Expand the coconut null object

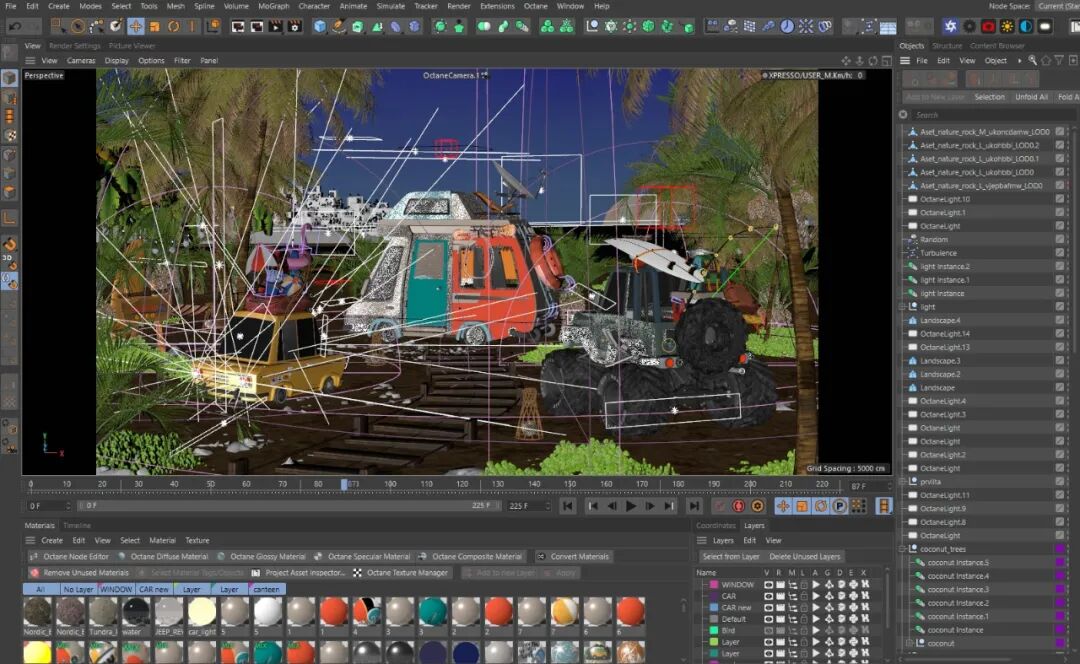[x=909, y=643]
